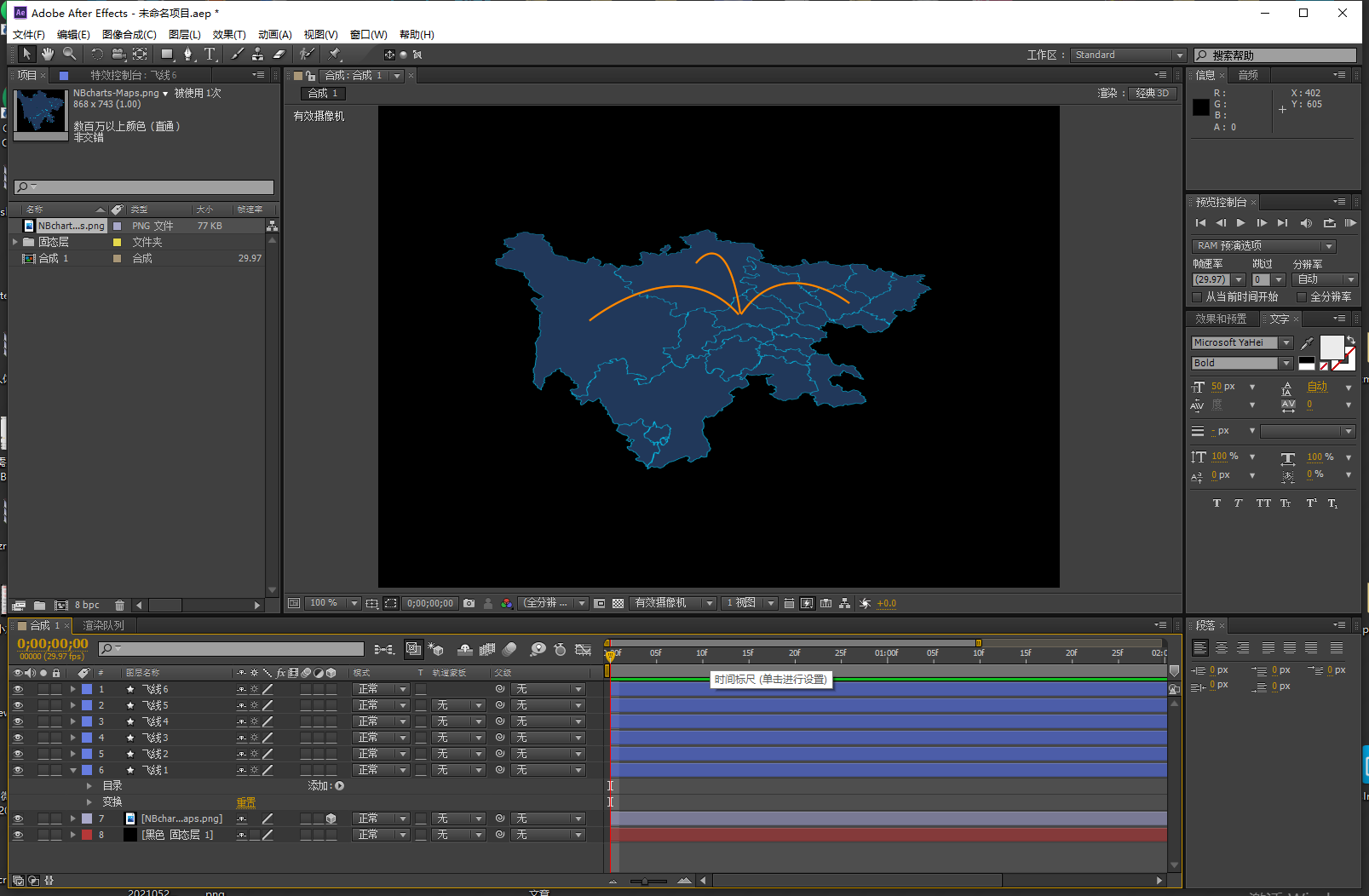Click the white fill color swatch
The width and height of the screenshot is (1369, 896).
pyautogui.click(x=1331, y=347)
